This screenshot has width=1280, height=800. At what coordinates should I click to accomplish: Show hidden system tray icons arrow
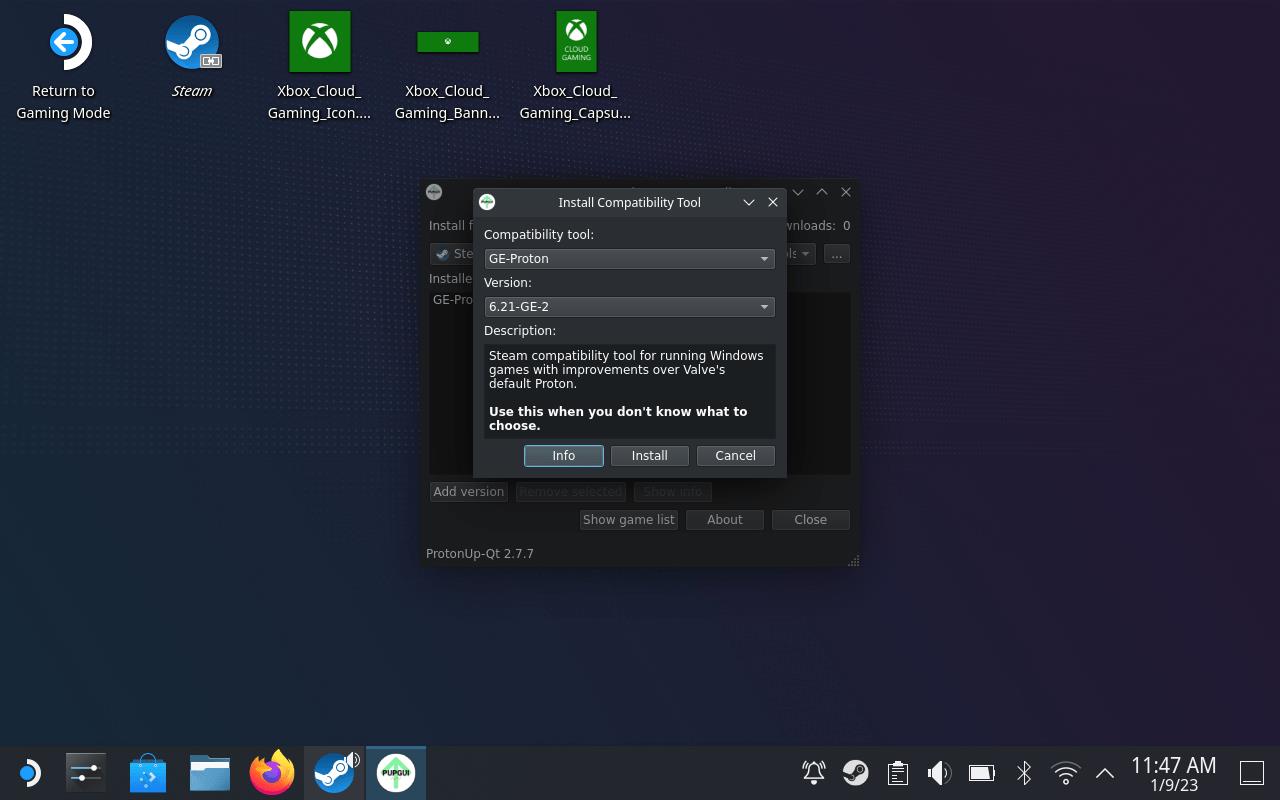click(x=1105, y=773)
